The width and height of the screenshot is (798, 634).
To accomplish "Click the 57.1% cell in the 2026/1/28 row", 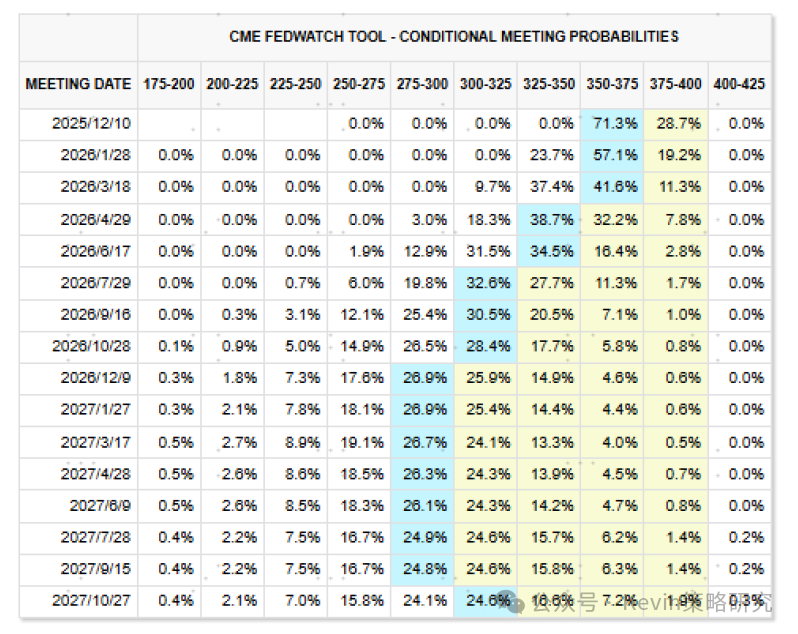I will (x=612, y=156).
